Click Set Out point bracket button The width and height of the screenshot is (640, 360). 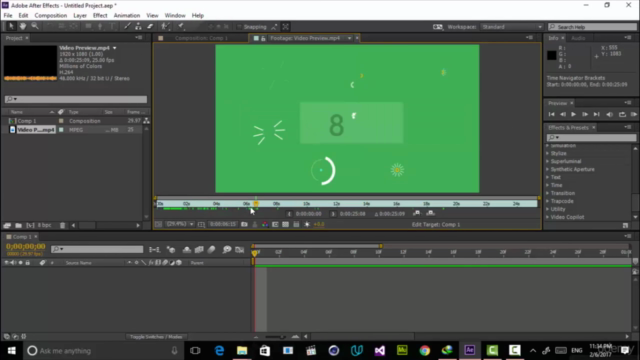[333, 214]
